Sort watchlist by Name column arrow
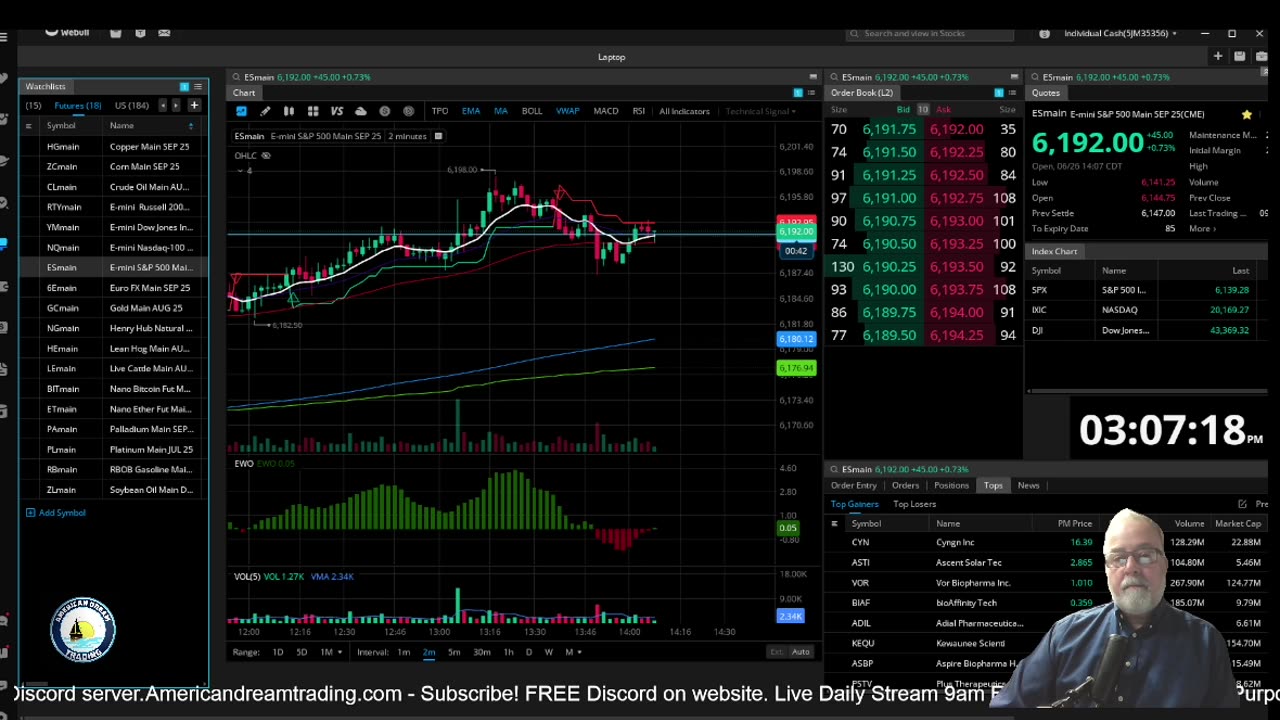This screenshot has width=1280, height=720. (190, 126)
